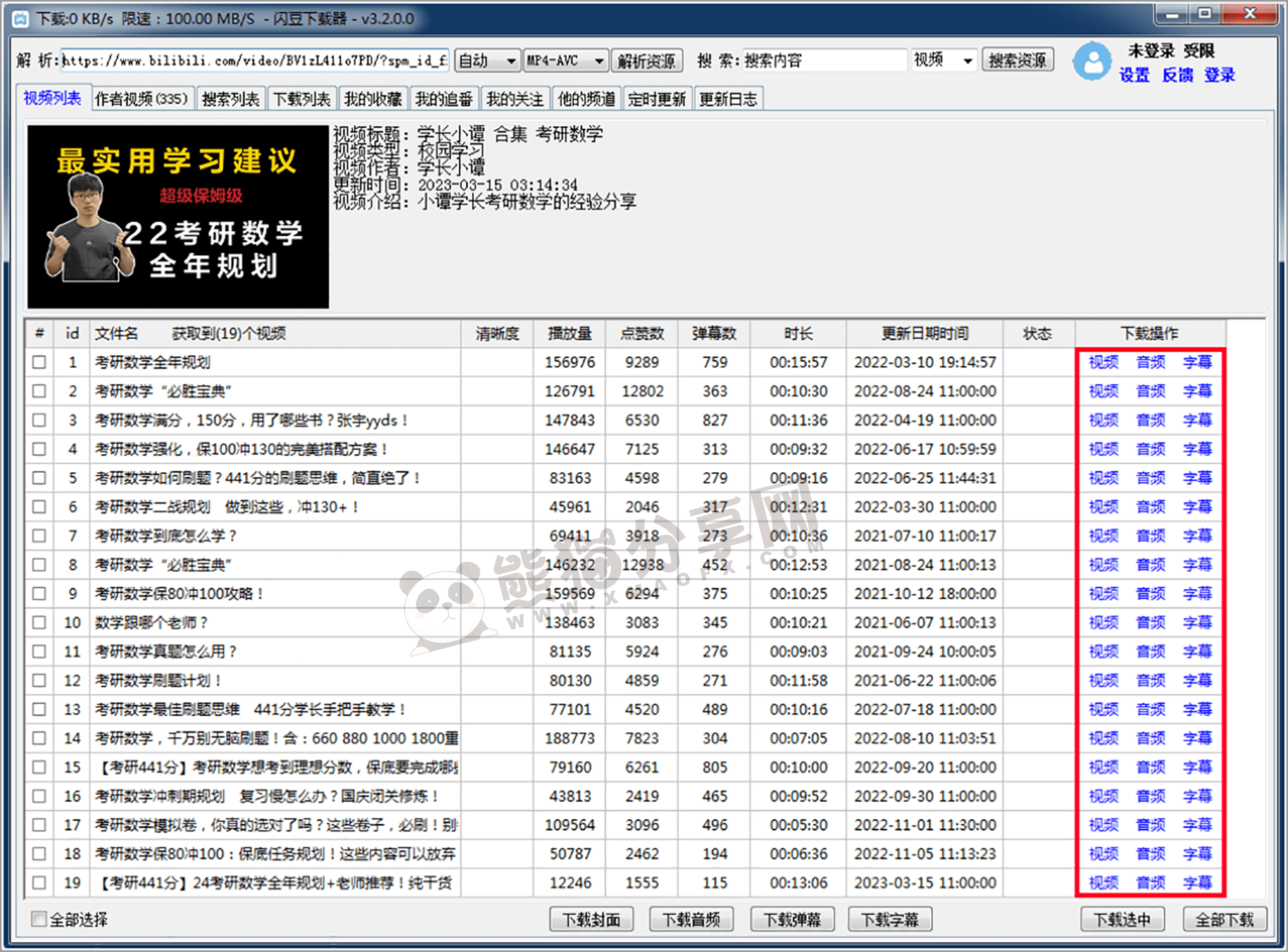Enable the 全部选择 checkbox
Viewport: 1288px width, 952px height.
click(x=38, y=919)
